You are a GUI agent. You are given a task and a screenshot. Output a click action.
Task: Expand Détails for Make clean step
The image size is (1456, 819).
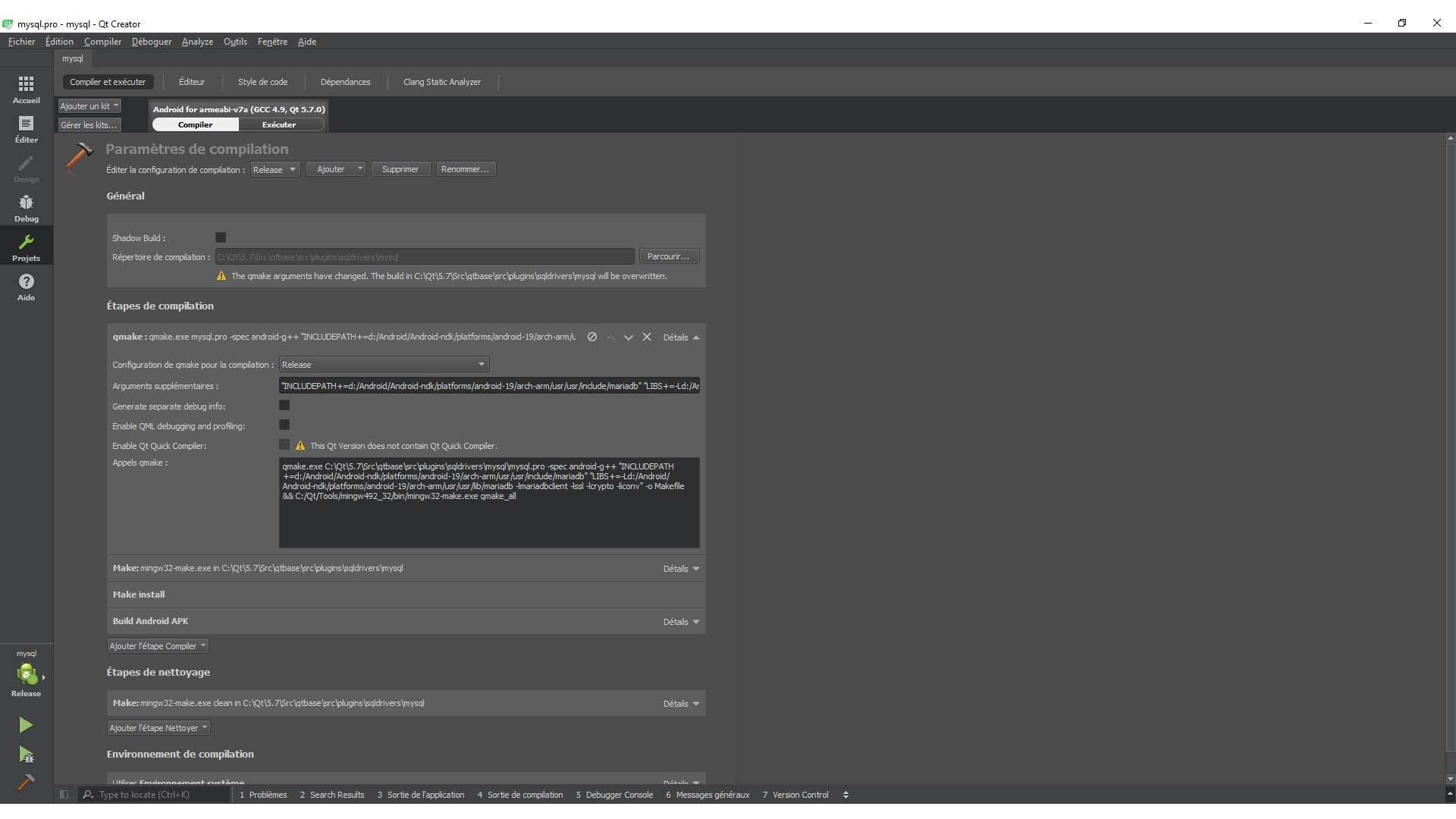(x=681, y=704)
